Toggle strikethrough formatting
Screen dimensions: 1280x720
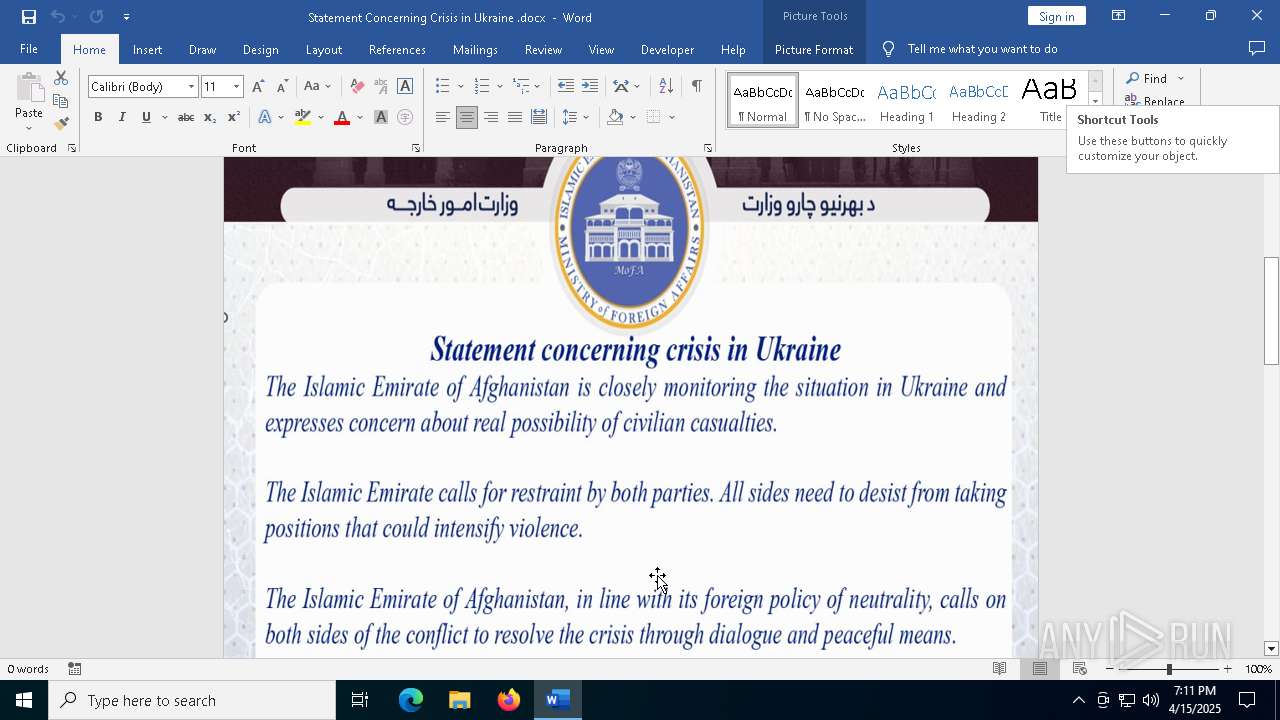coord(186,117)
